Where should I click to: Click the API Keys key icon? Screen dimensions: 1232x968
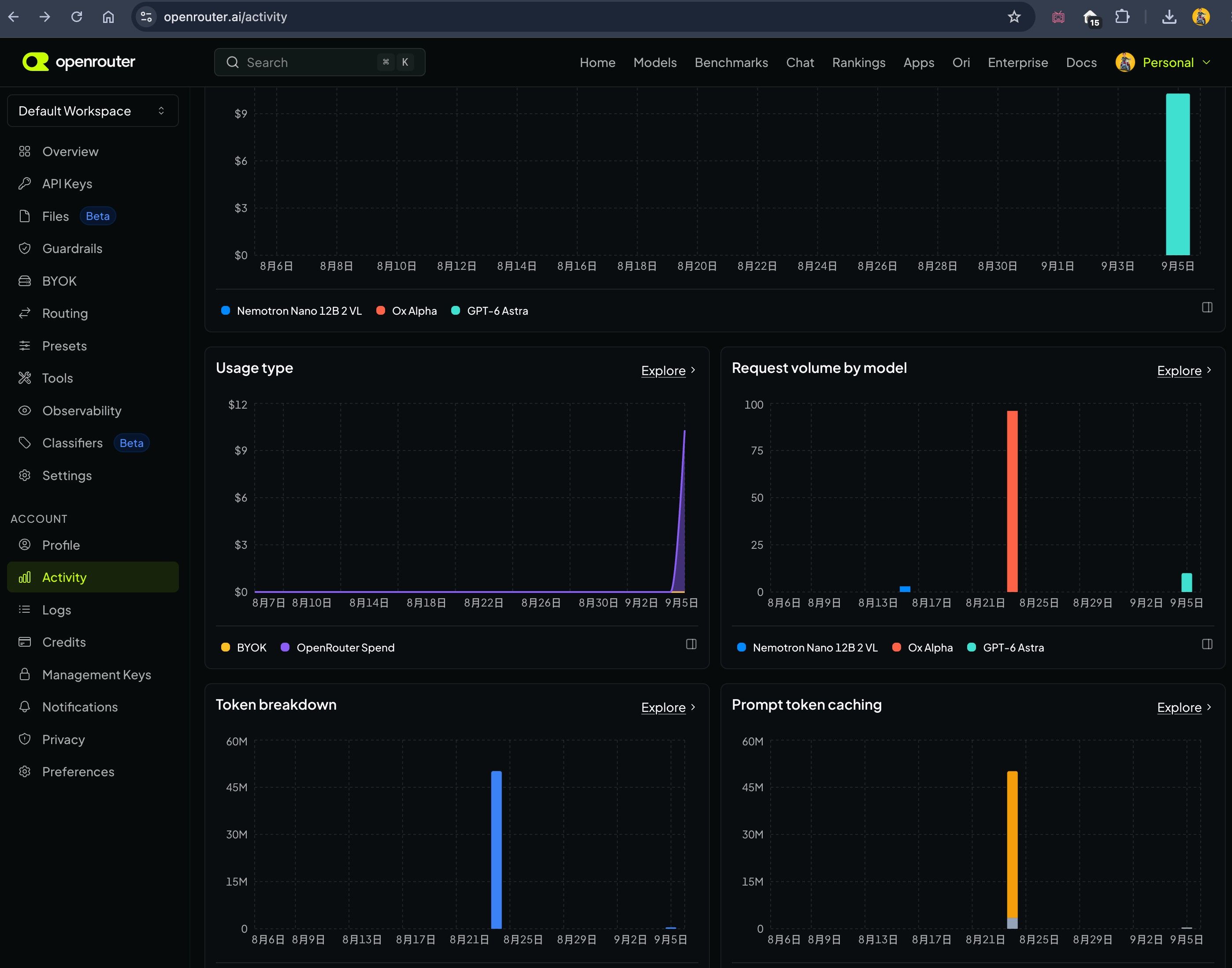pyautogui.click(x=24, y=184)
